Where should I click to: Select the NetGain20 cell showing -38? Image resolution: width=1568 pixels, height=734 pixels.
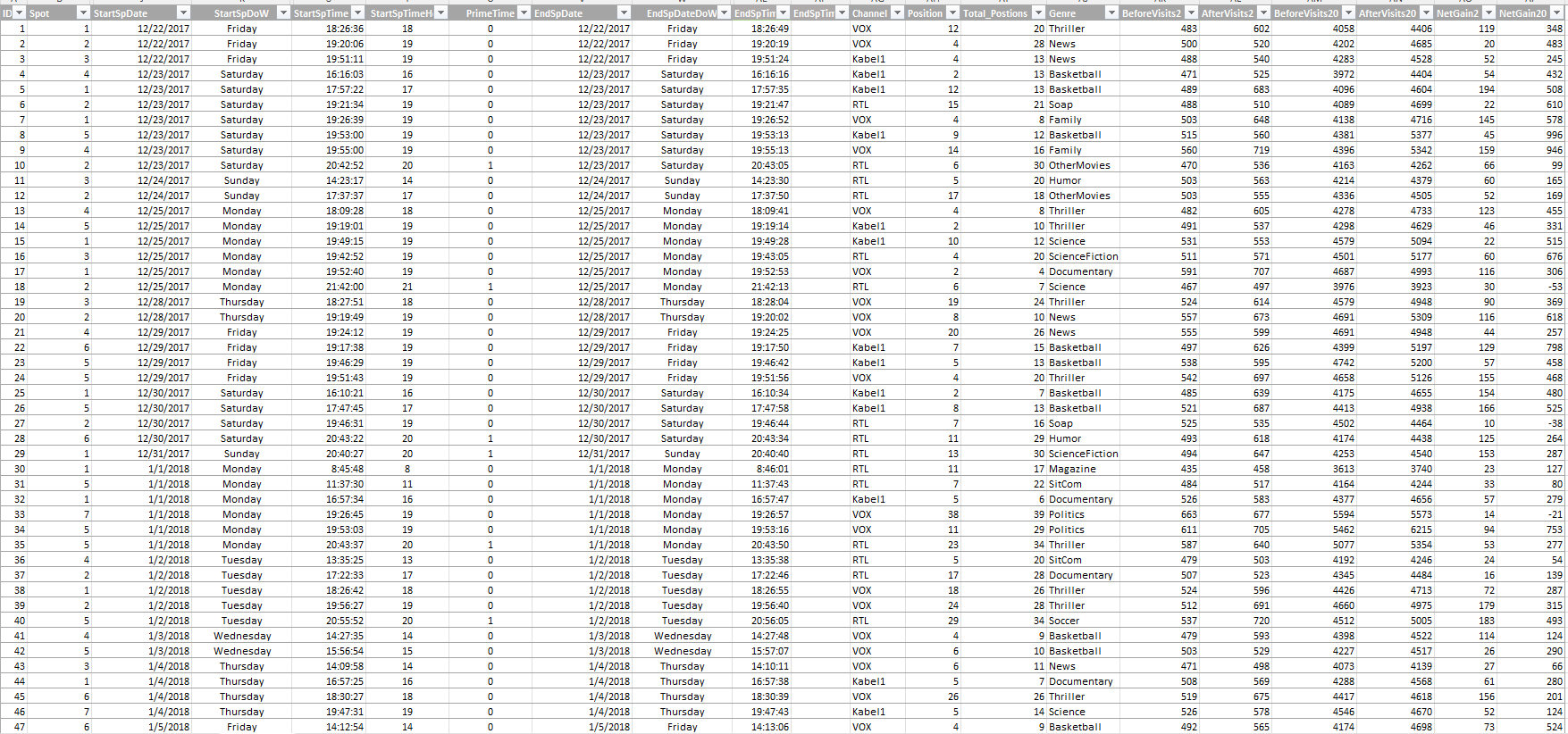1530,423
